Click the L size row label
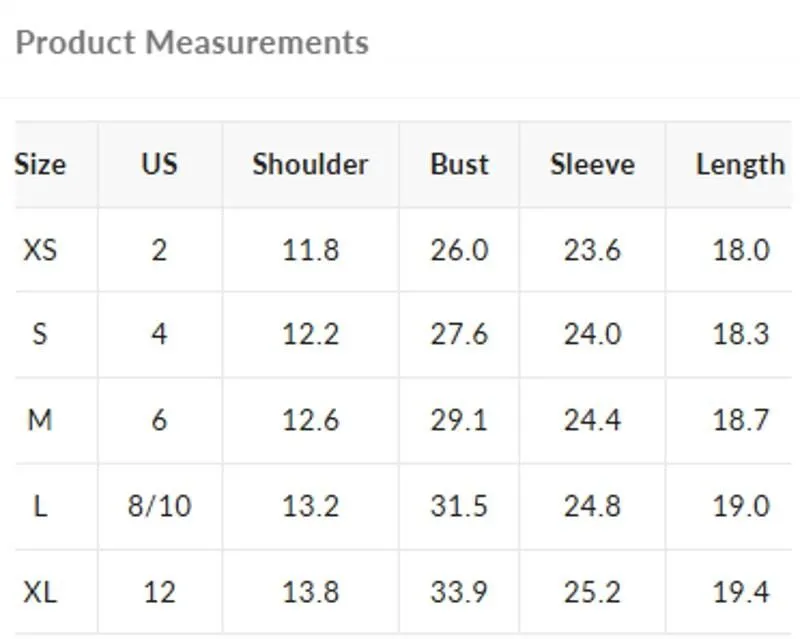Image resolution: width=800 pixels, height=639 pixels. [40, 506]
